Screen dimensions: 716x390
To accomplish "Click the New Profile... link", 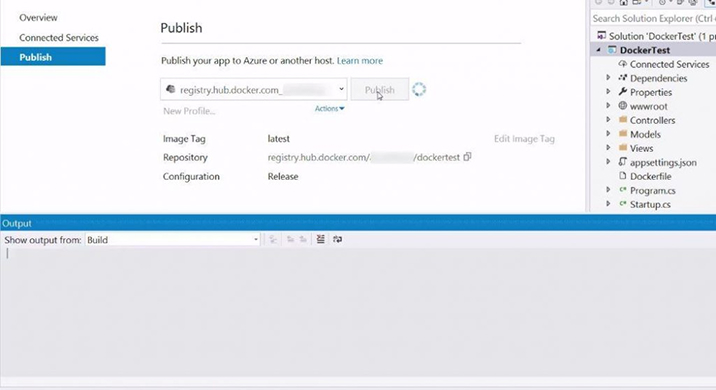I will pos(189,111).
